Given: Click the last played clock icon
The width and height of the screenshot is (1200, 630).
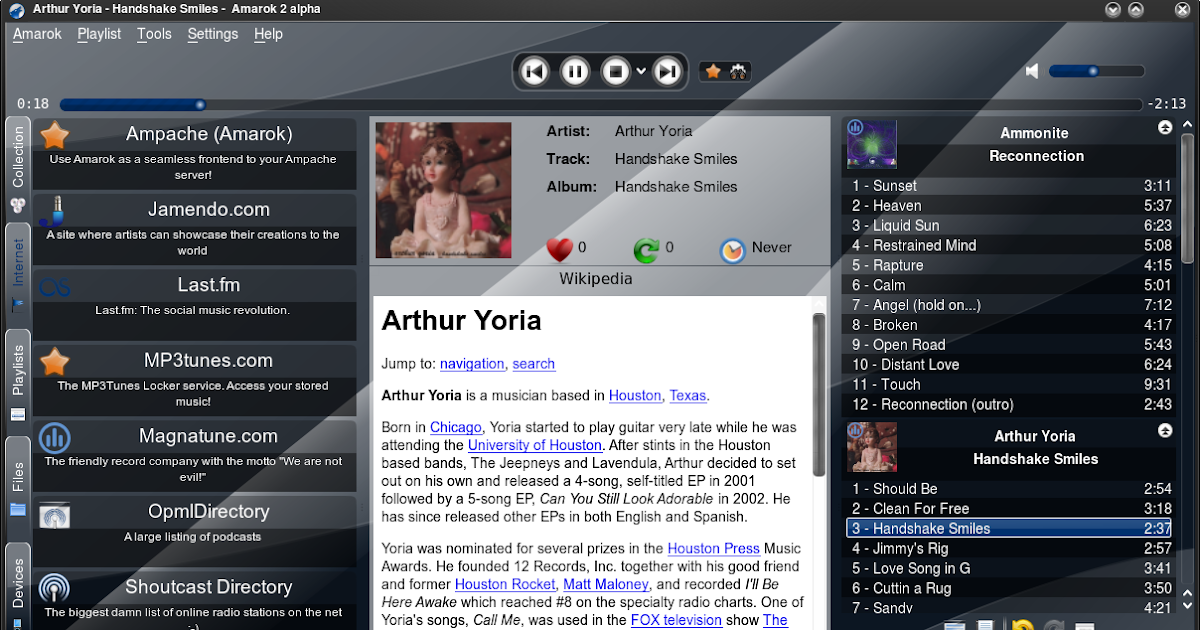Looking at the screenshot, I should [732, 250].
